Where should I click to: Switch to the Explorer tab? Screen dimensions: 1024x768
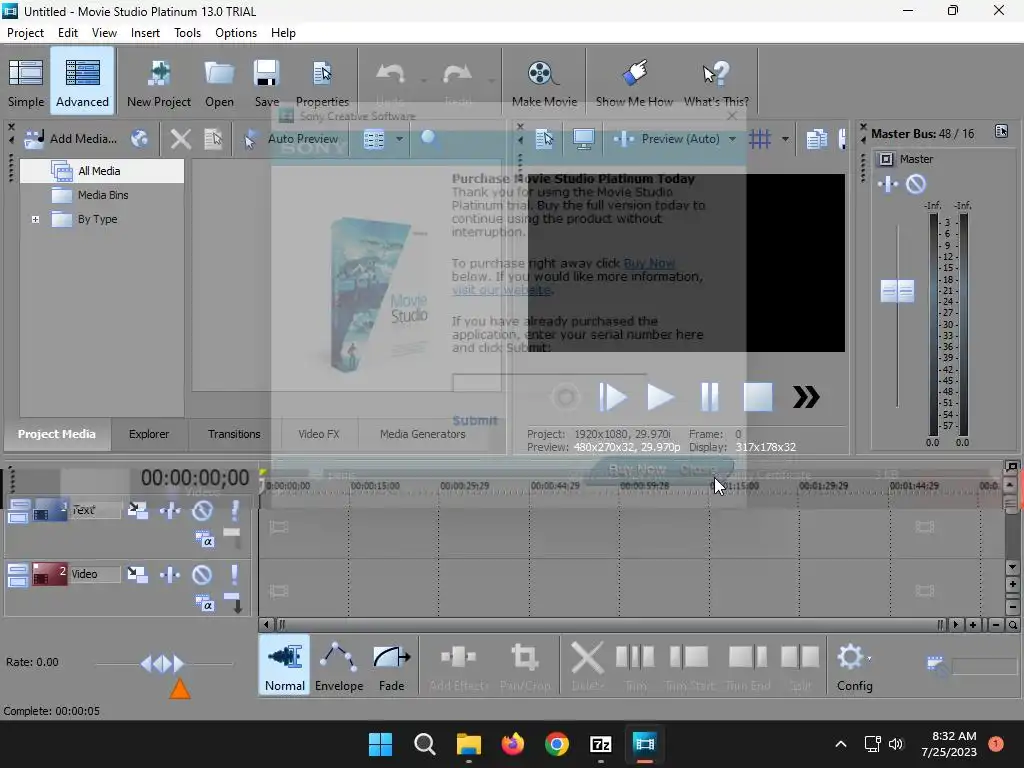point(149,434)
